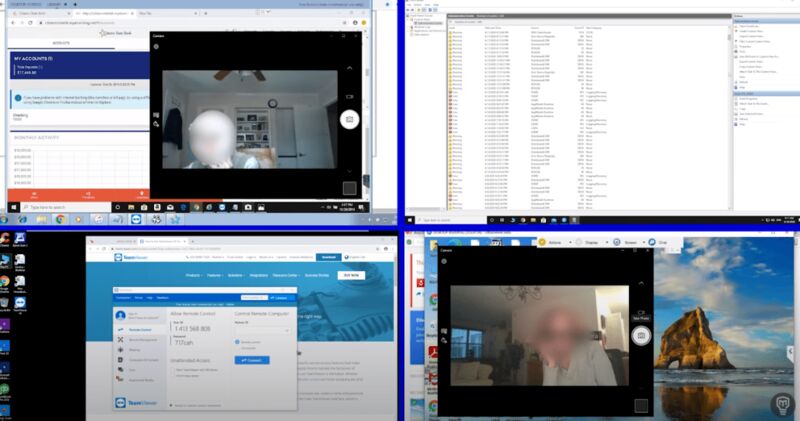Enable Start TeamViewer with Windows checkbox
800x421 pixels.
(175, 369)
